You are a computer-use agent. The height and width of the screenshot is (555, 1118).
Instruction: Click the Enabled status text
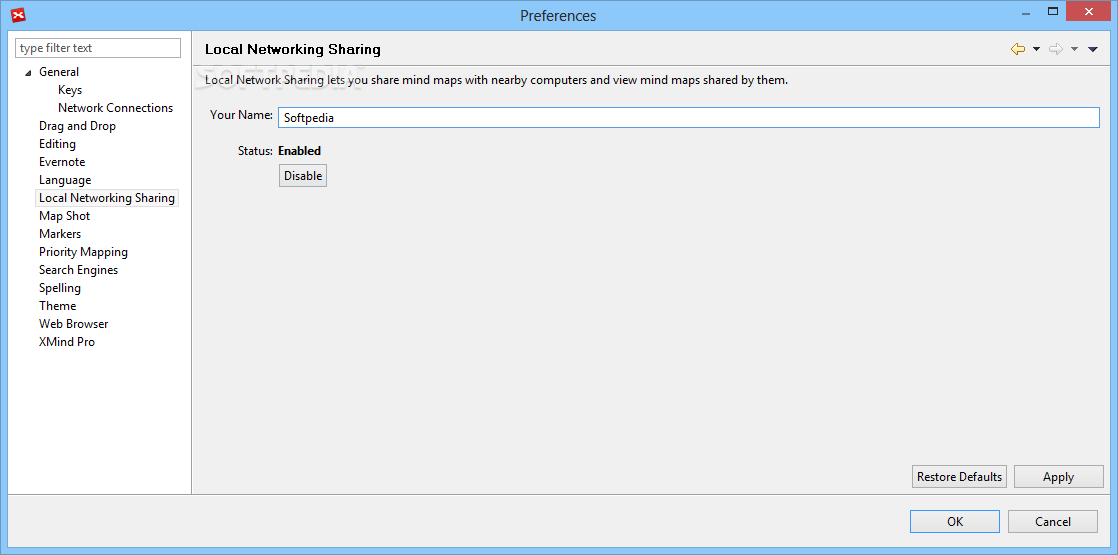click(x=299, y=151)
